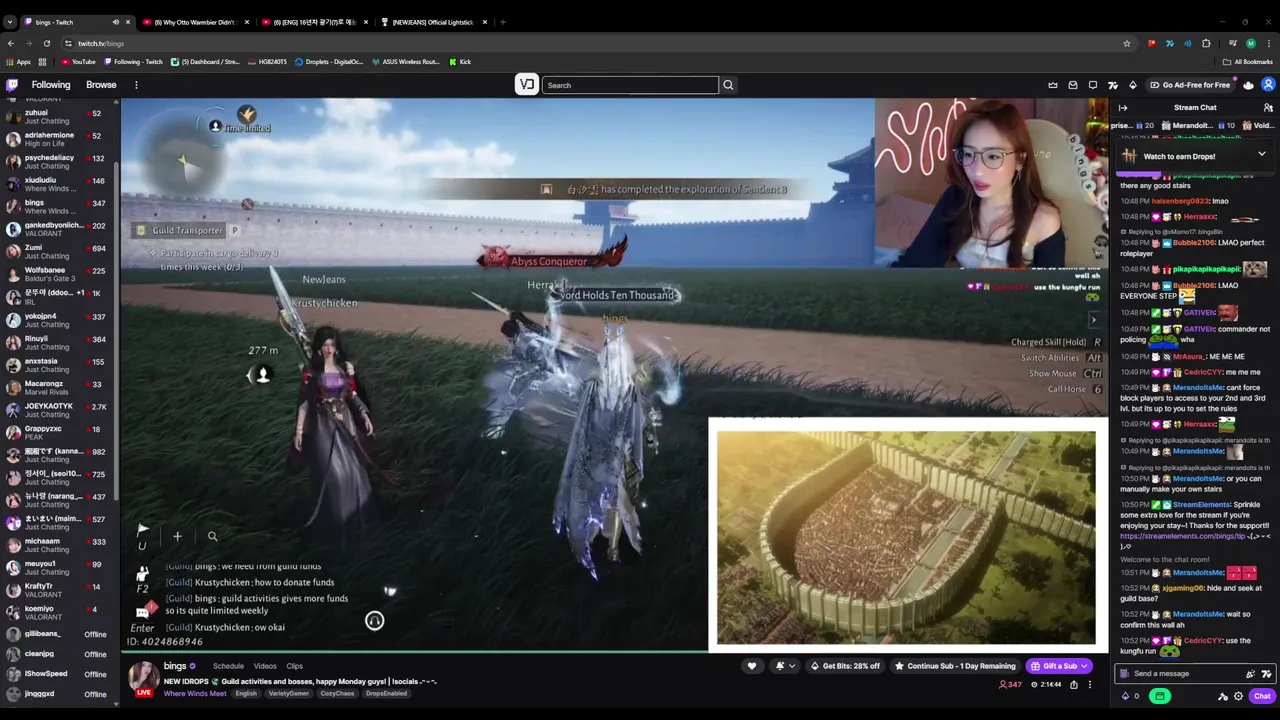1280x720 pixels.
Task: Open the zuhual channel in sidebar
Action: [58, 116]
